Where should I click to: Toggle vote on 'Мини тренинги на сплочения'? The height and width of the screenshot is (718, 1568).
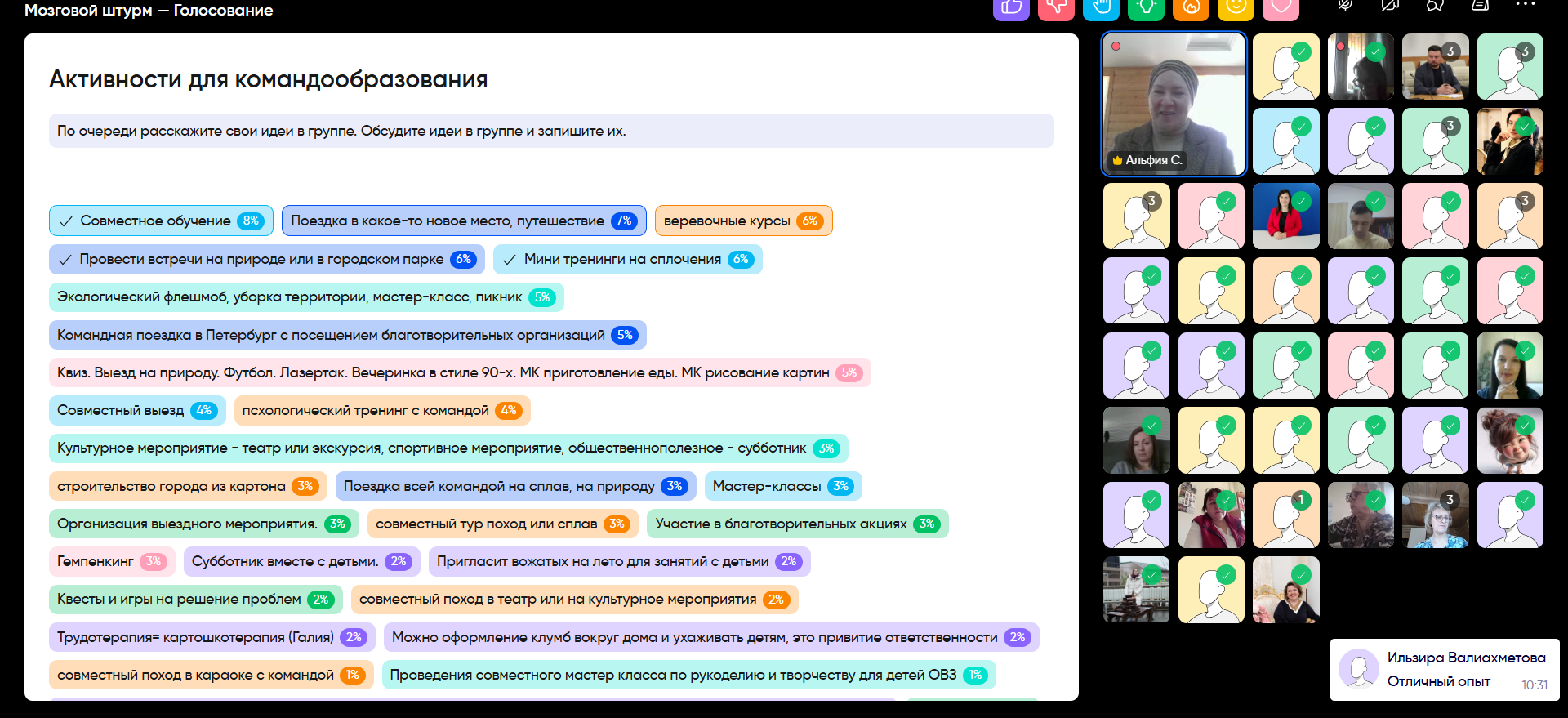point(627,259)
